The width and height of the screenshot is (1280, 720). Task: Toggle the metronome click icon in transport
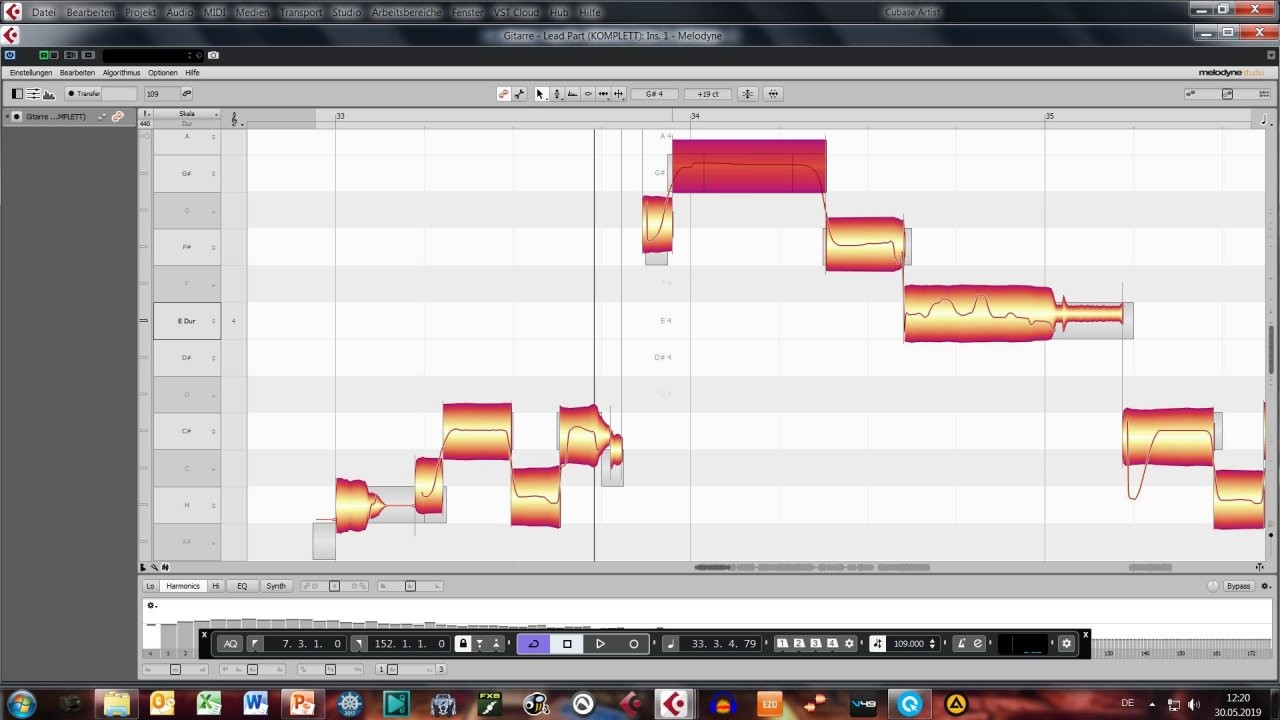pyautogui.click(x=961, y=644)
